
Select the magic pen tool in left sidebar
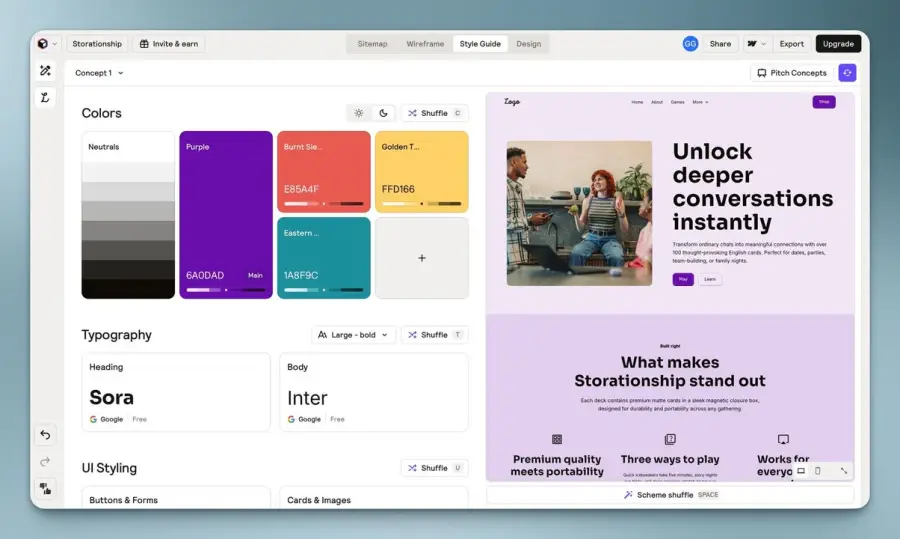tap(45, 71)
